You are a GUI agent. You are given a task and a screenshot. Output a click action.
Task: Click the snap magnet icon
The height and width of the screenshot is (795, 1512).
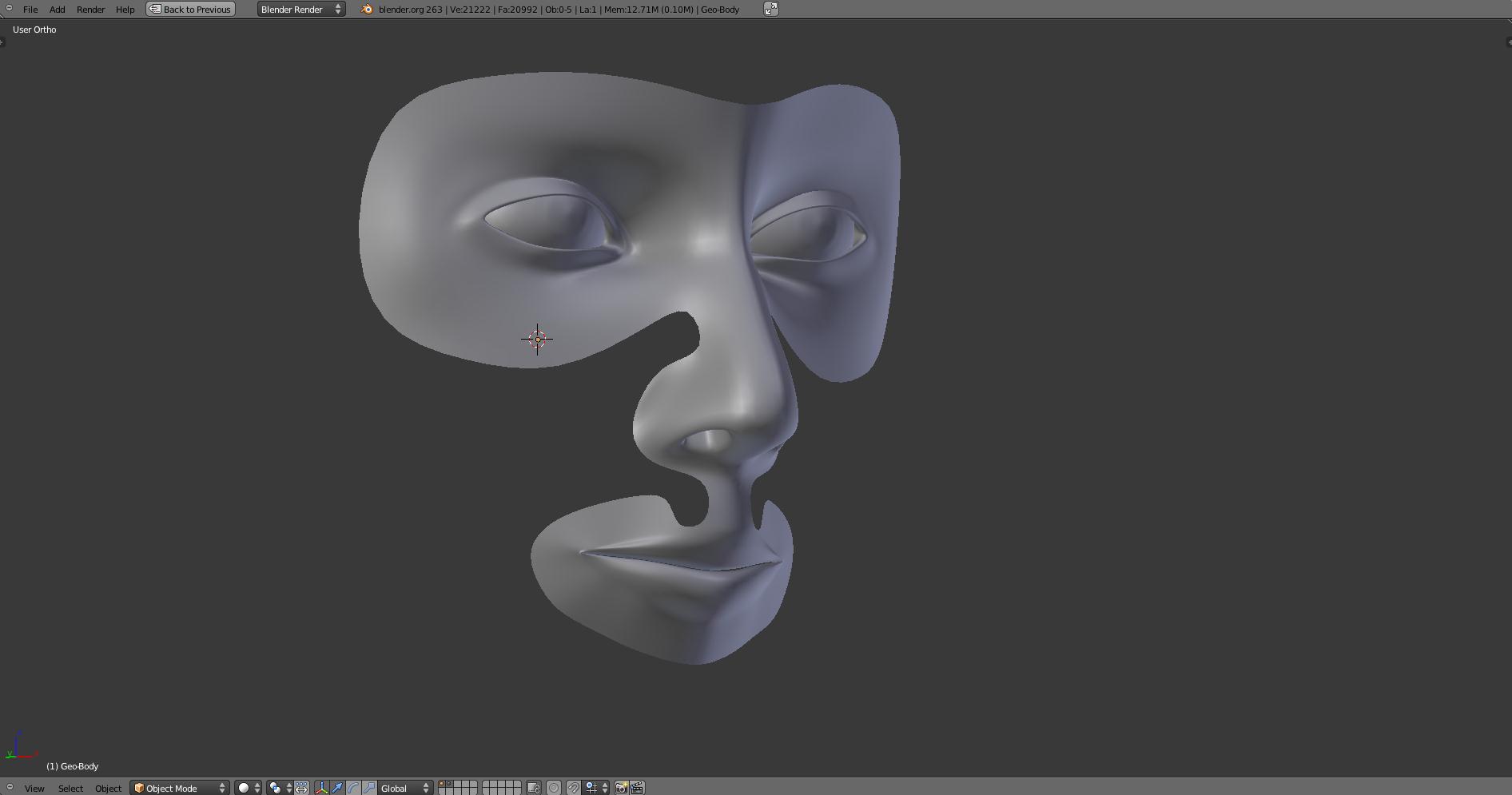[x=573, y=788]
